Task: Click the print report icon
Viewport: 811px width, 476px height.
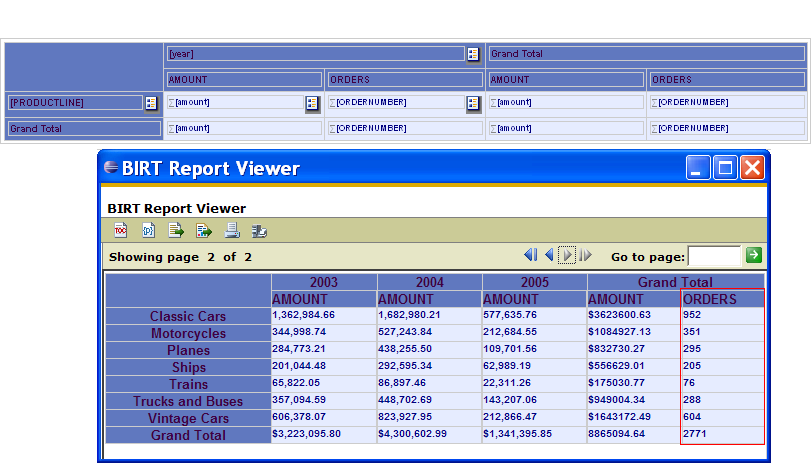Action: coord(232,231)
